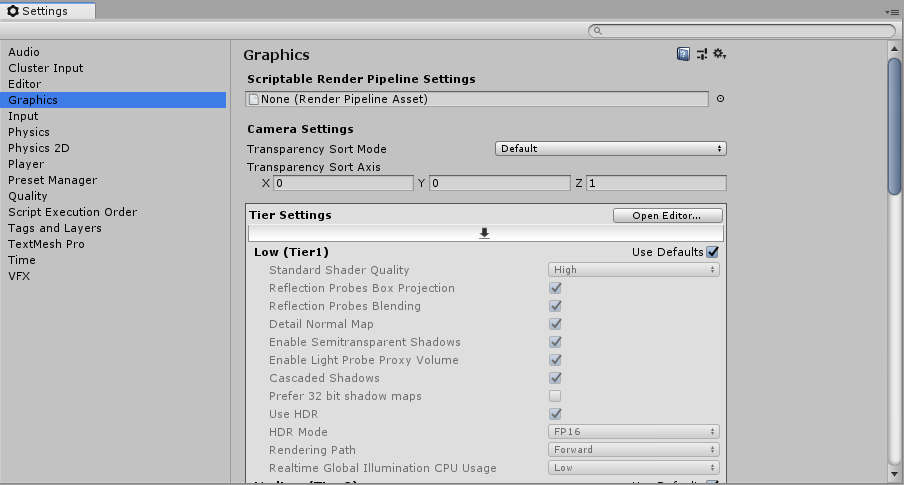
Task: Click the Transparency Sort Axis X field
Action: pos(344,183)
